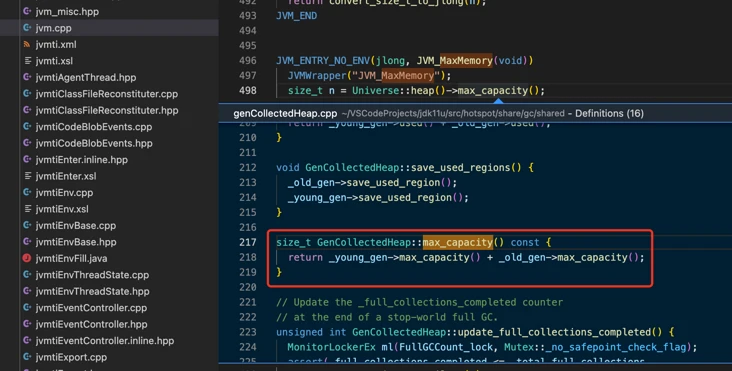
Task: Open the jvmti.xsl file
Action: pyautogui.click(x=54, y=61)
